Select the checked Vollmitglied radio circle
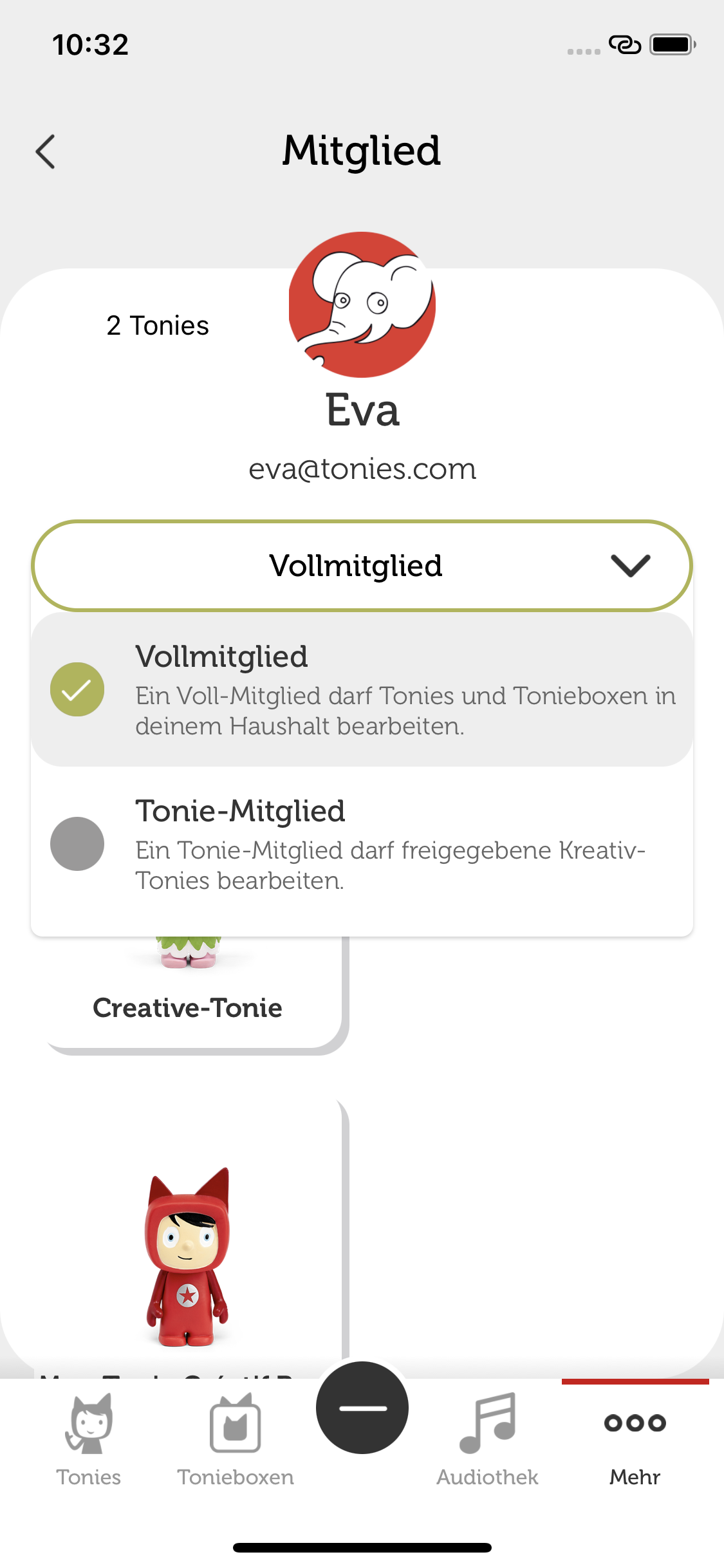The width and height of the screenshot is (724, 1568). [x=77, y=689]
